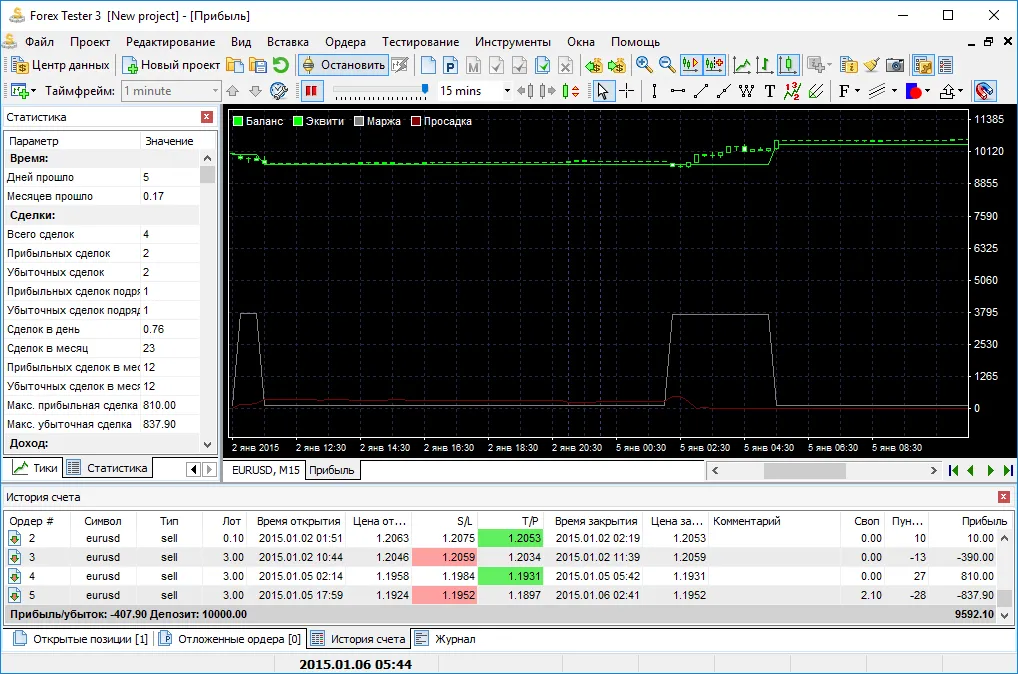Save the project with the folder-and-disk icon
1018x674 pixels.
pyautogui.click(x=258, y=65)
